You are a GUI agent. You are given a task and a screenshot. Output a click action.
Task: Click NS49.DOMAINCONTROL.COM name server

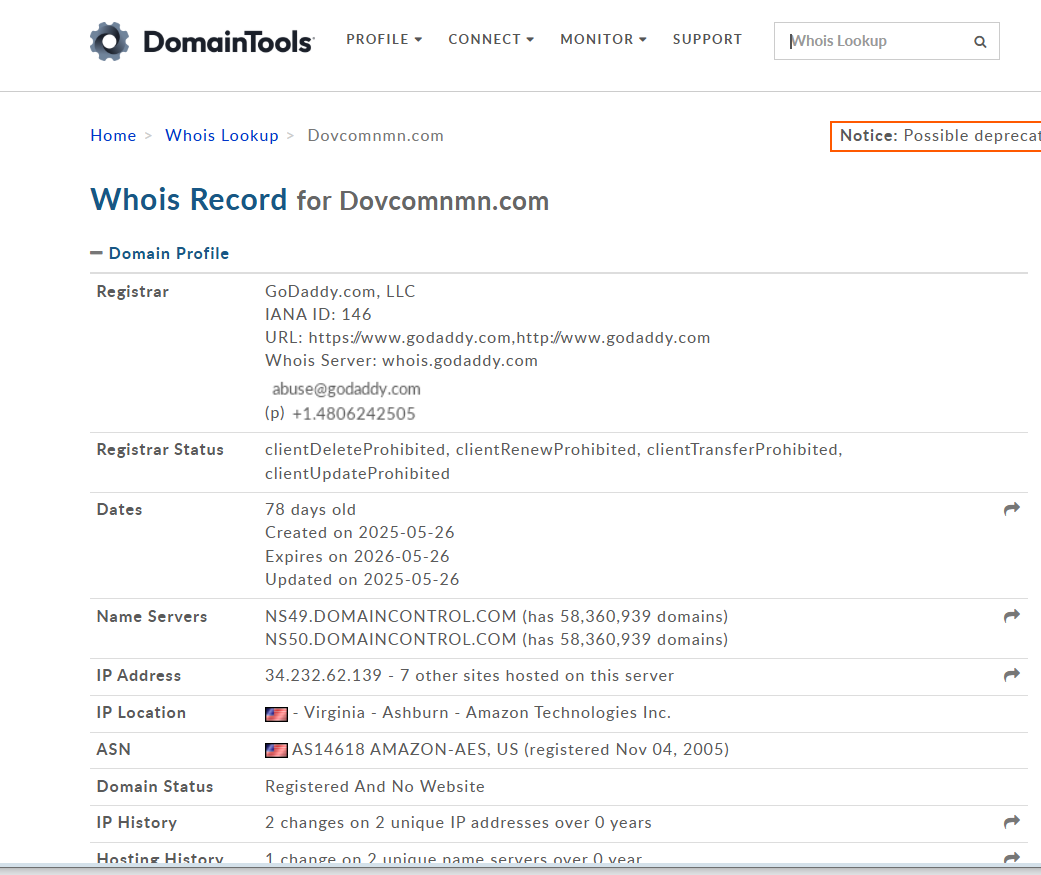click(x=390, y=616)
